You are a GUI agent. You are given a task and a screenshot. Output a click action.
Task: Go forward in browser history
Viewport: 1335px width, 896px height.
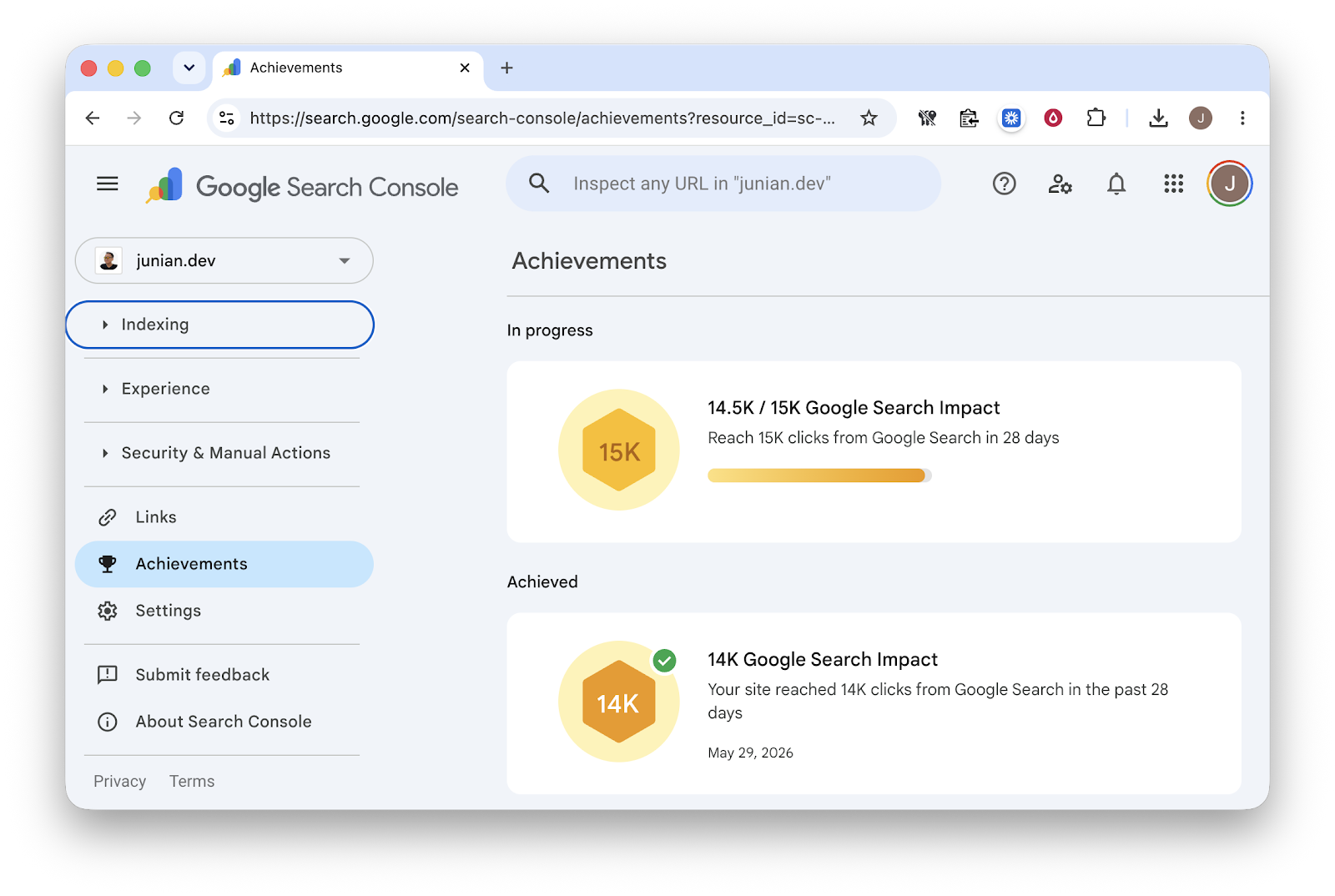pyautogui.click(x=134, y=118)
